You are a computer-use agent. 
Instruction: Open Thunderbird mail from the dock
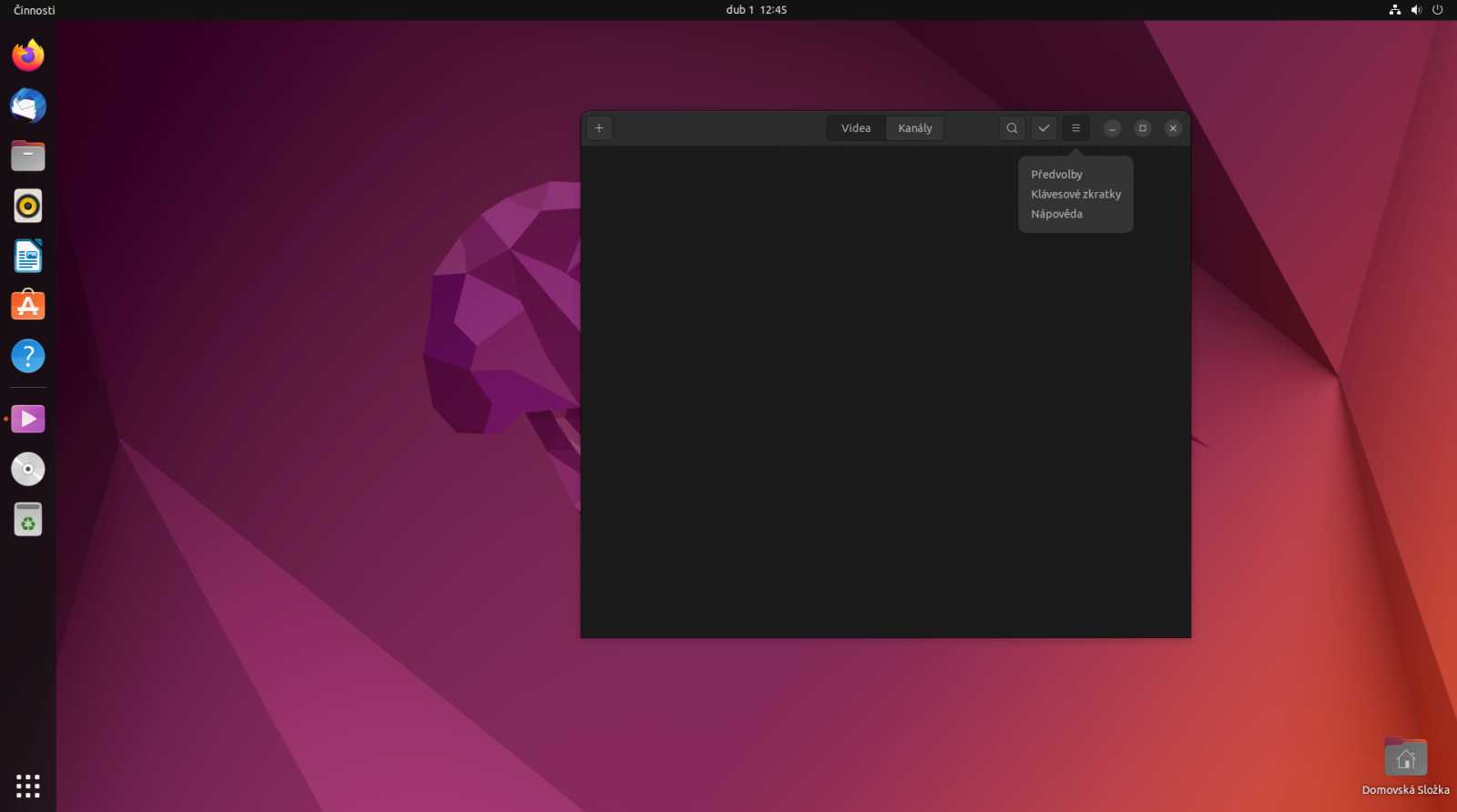(x=28, y=106)
